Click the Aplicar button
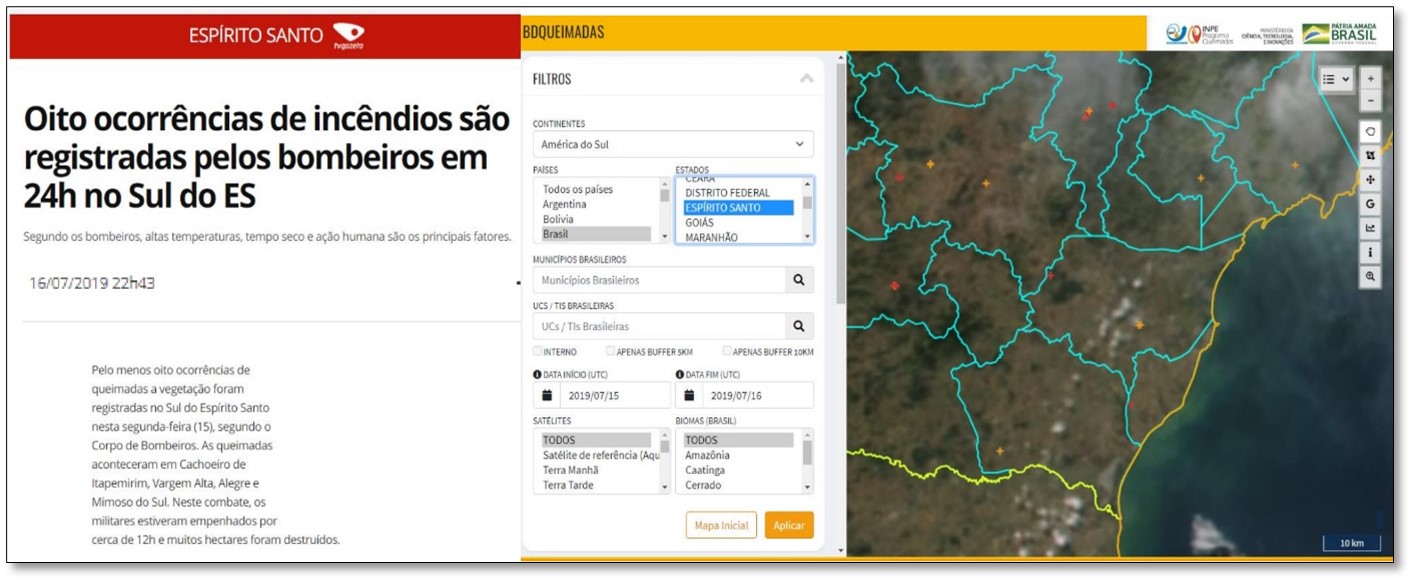Image resolution: width=1413 pixels, height=582 pixels. click(x=789, y=525)
